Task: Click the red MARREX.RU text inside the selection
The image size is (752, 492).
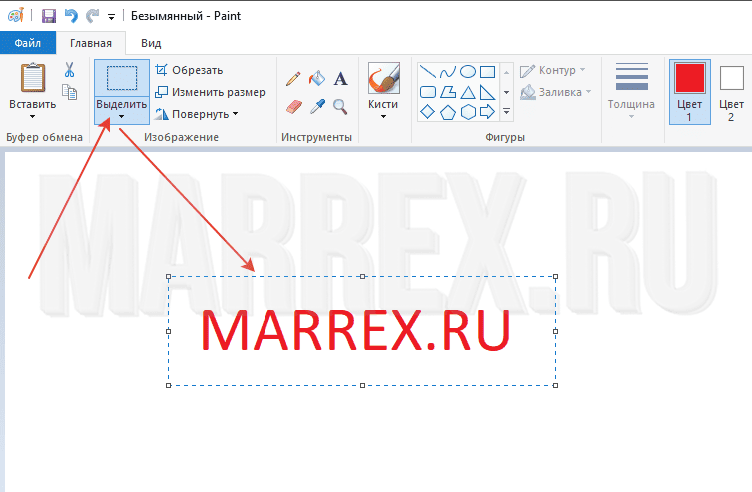Action: click(356, 330)
